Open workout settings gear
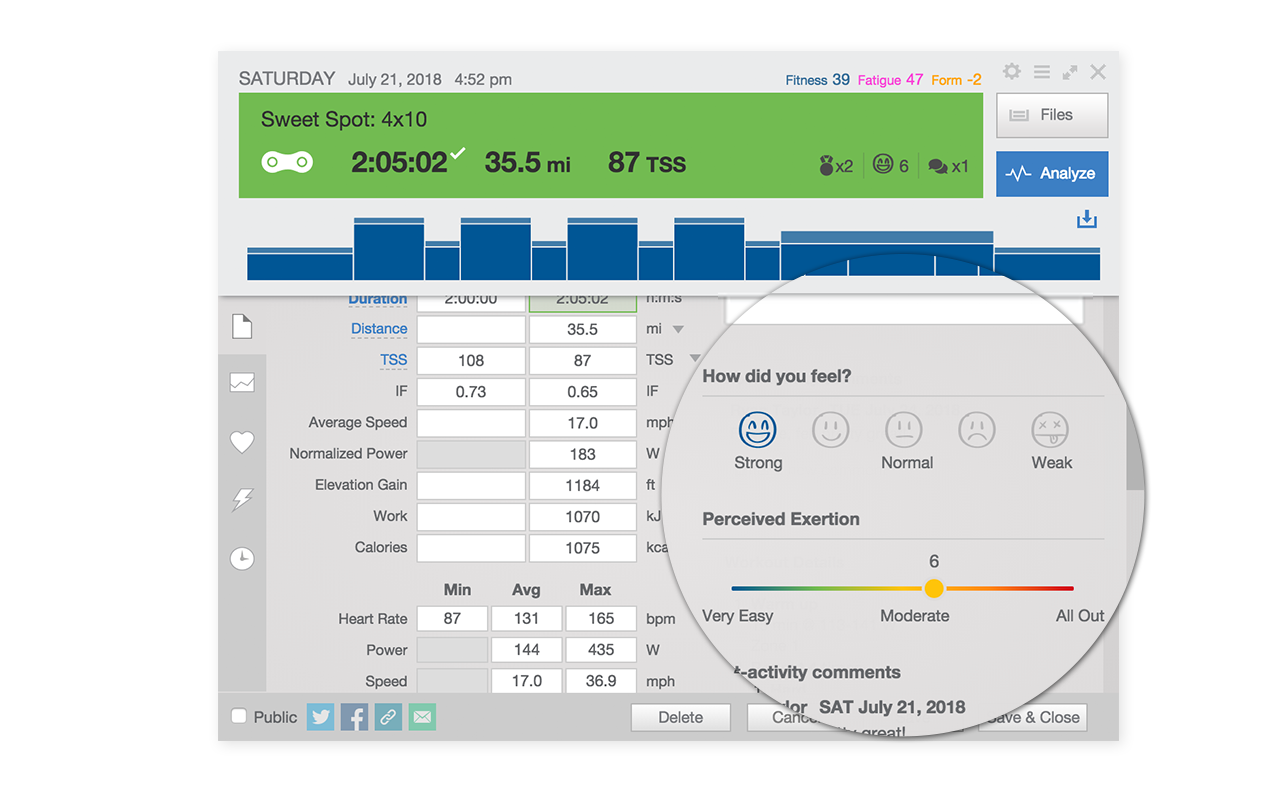This screenshot has width=1280, height=792. [1011, 72]
